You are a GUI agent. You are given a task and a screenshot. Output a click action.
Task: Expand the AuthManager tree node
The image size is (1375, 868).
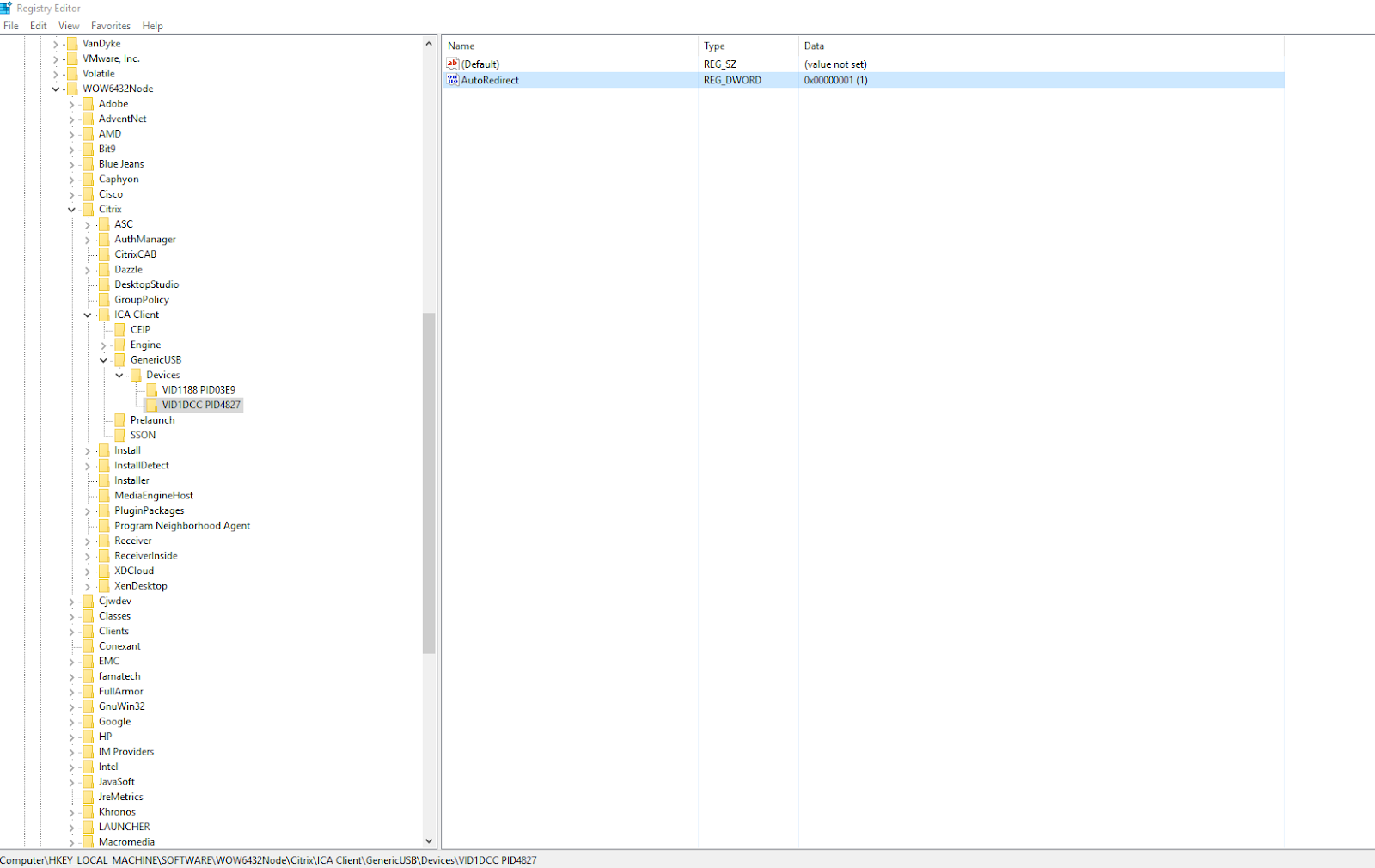pos(88,240)
